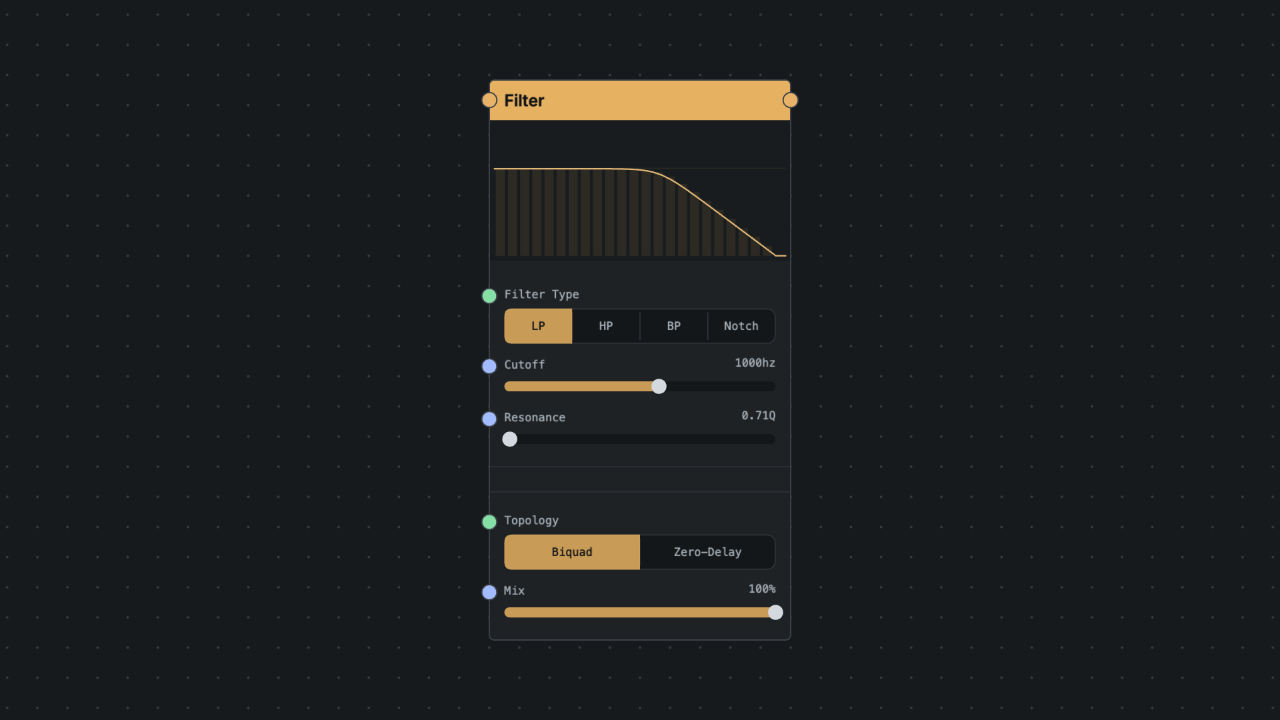Switch filter type to HP
This screenshot has width=1280, height=720.
click(606, 326)
